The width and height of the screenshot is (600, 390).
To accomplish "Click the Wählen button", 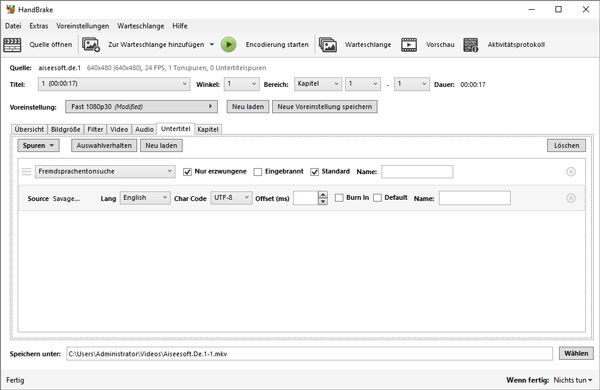I will [x=576, y=353].
